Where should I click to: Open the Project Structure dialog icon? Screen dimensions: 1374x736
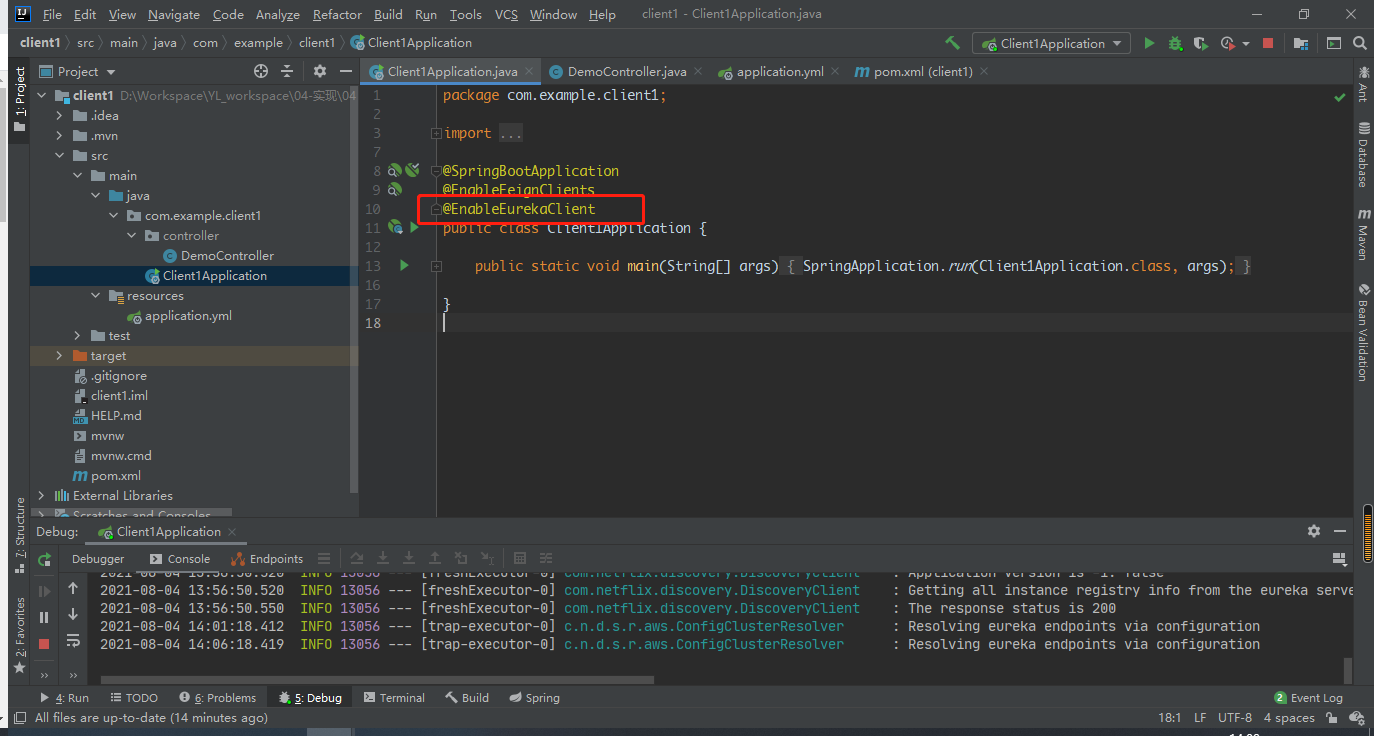(x=1301, y=43)
